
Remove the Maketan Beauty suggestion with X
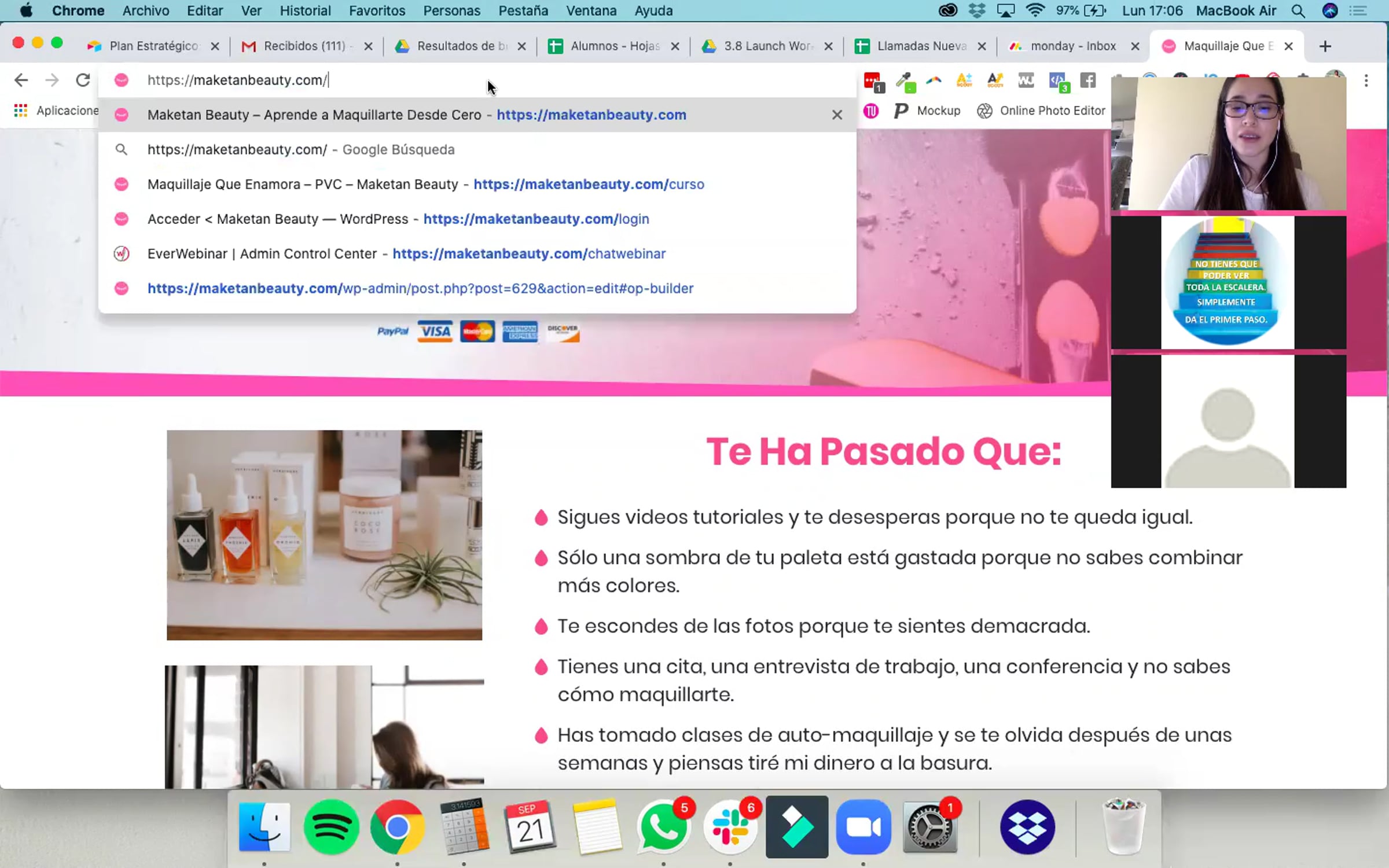pyautogui.click(x=837, y=115)
